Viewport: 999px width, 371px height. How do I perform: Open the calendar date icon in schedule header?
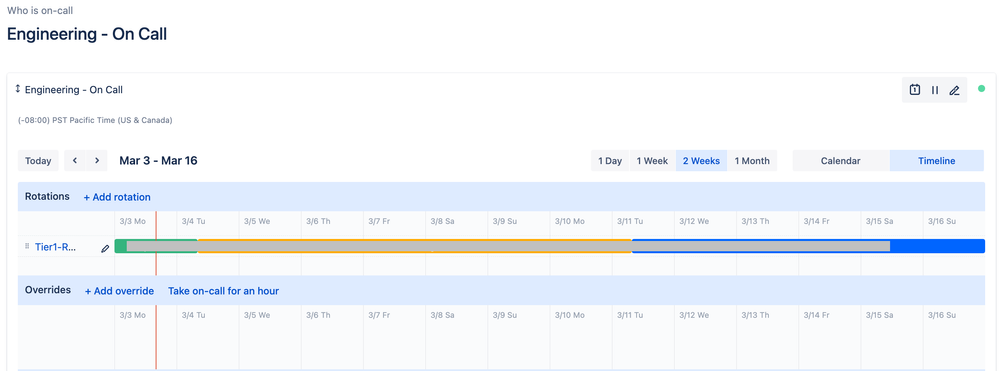(x=914, y=90)
